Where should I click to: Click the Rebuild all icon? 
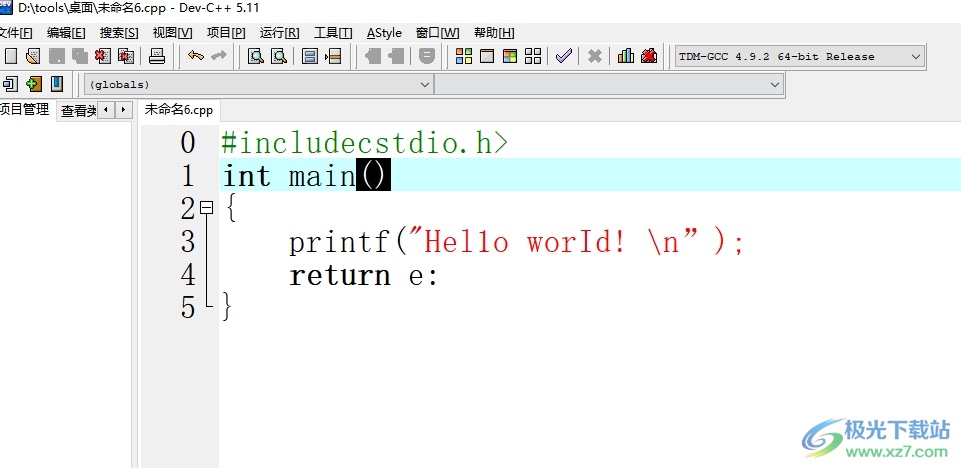(x=534, y=56)
